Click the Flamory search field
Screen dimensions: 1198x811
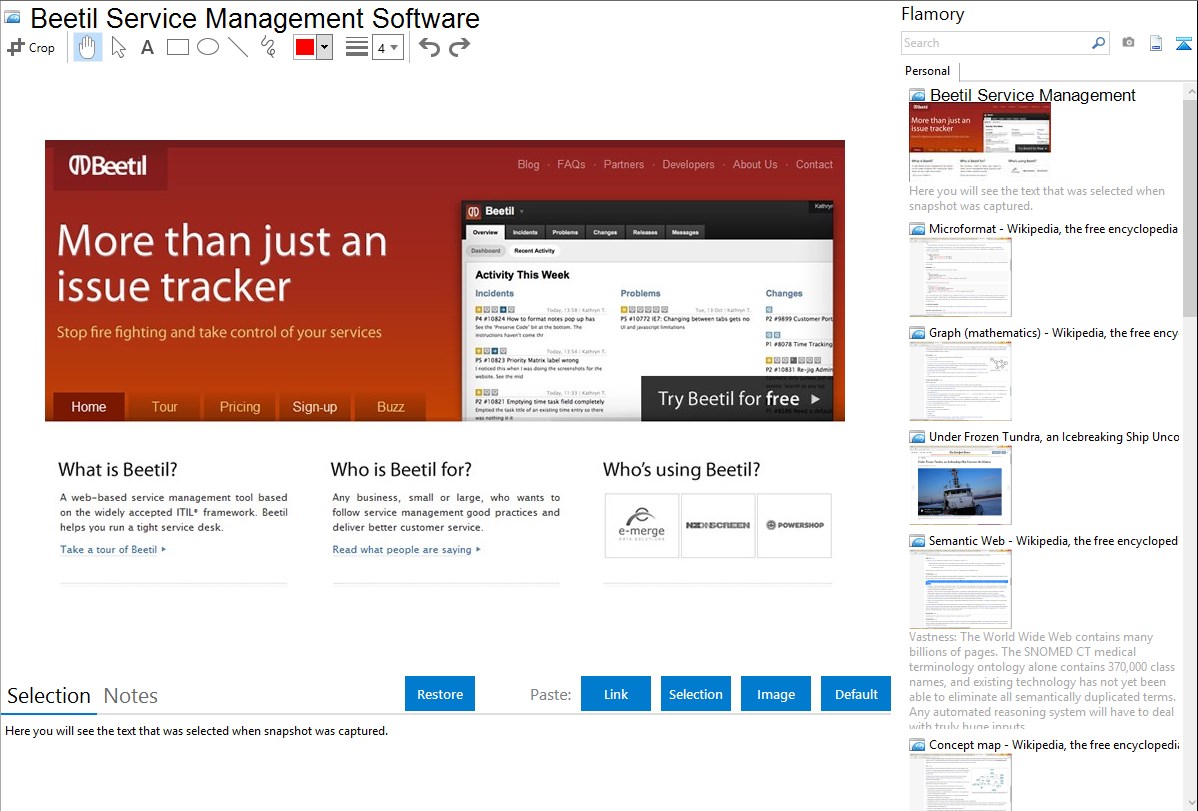[996, 43]
